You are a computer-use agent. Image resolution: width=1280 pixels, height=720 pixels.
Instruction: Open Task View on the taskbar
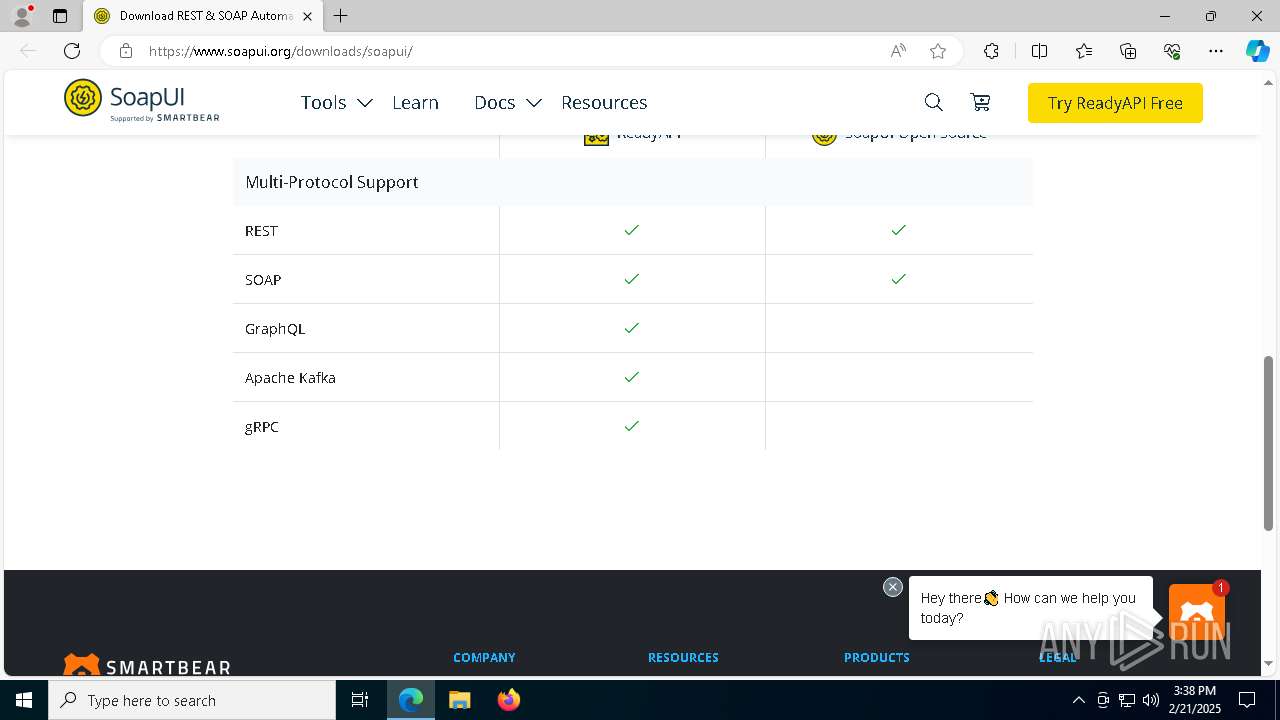(360, 700)
